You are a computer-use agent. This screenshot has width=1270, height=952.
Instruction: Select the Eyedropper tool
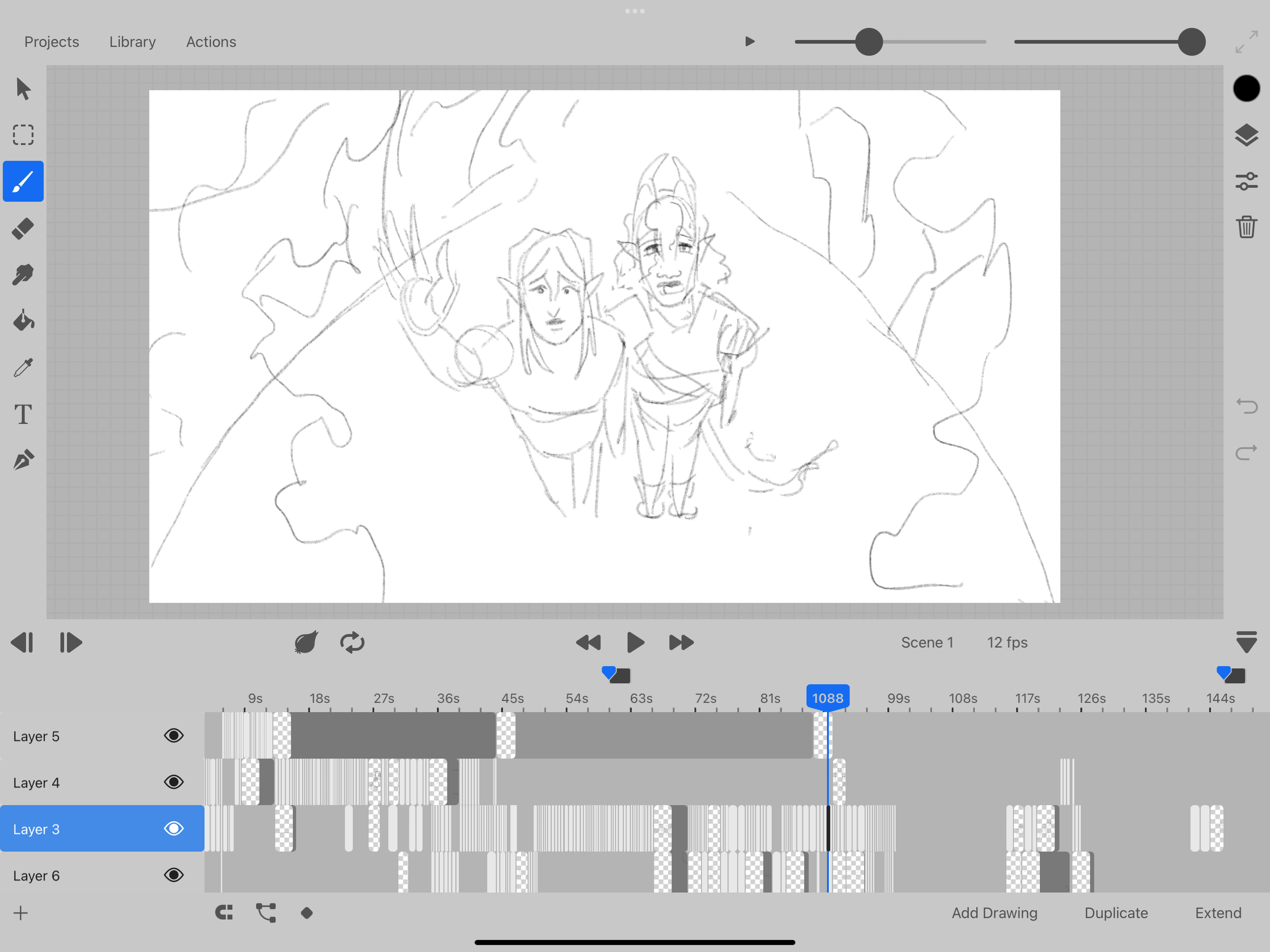[x=23, y=367]
